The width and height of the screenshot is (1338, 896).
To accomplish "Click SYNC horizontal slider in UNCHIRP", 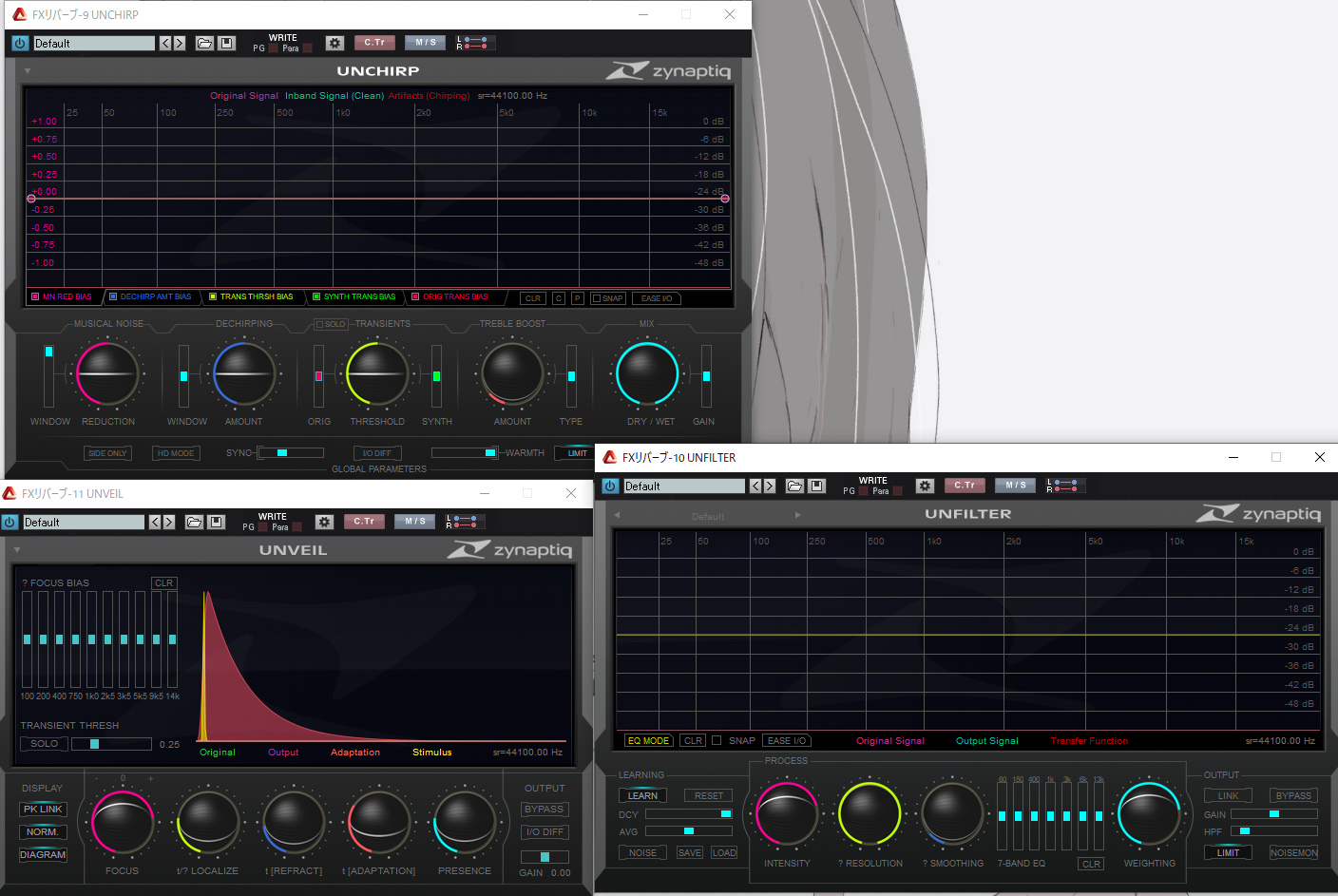I will click(x=291, y=452).
